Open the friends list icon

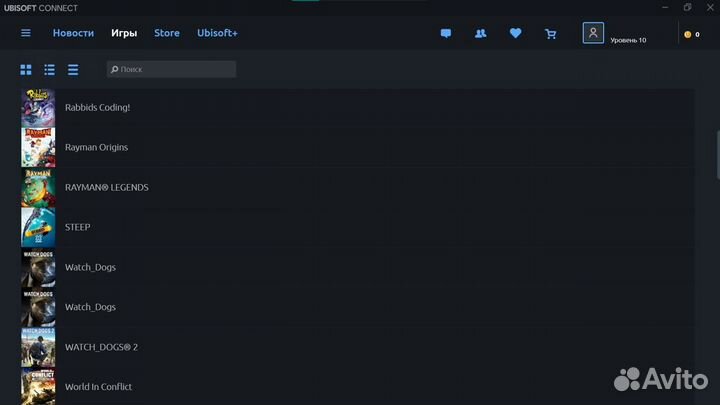point(480,33)
